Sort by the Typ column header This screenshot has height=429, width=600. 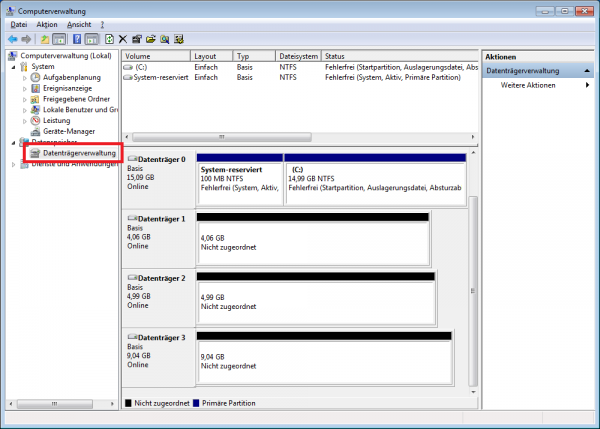[x=254, y=56]
